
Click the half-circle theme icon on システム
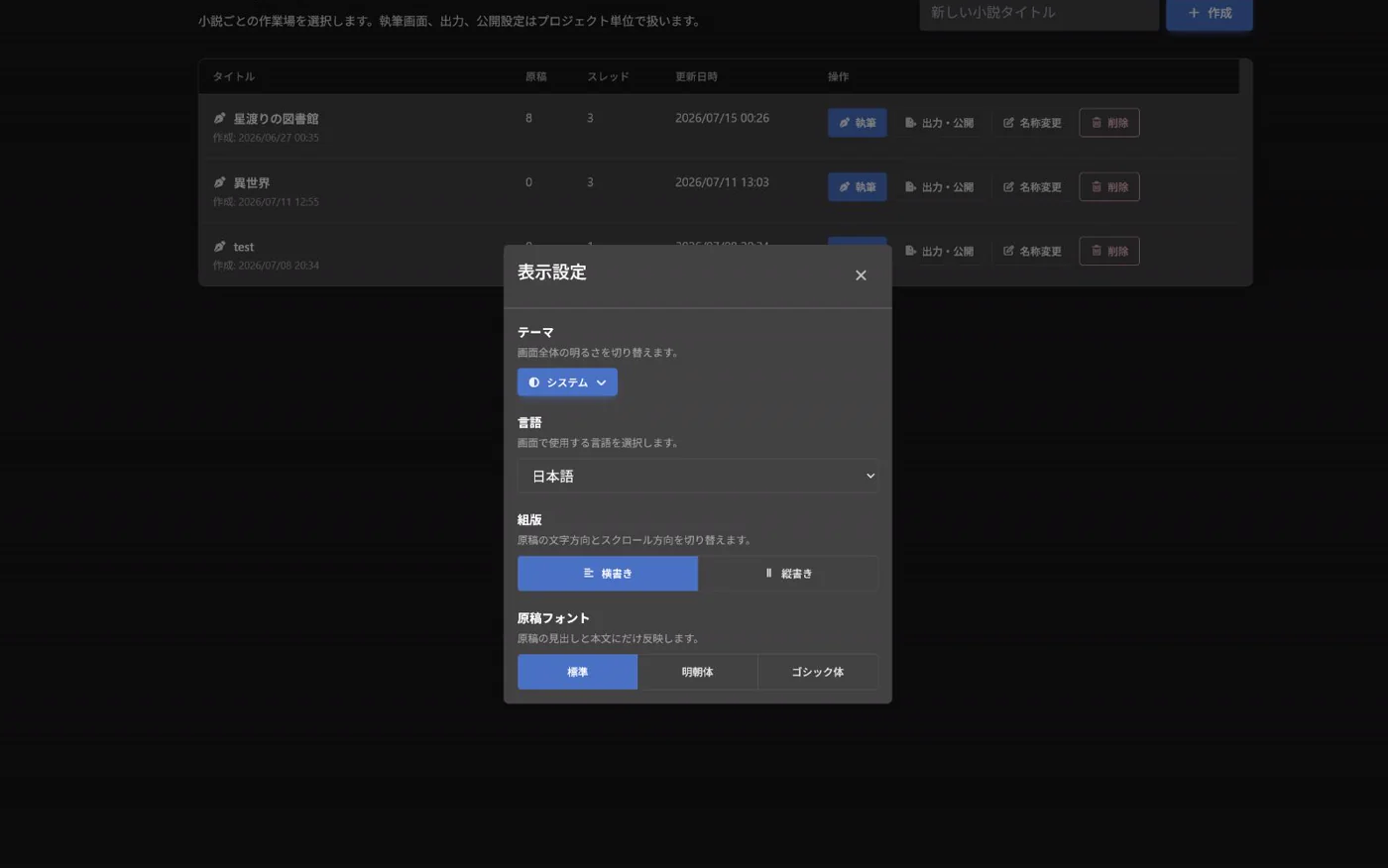pyautogui.click(x=533, y=382)
